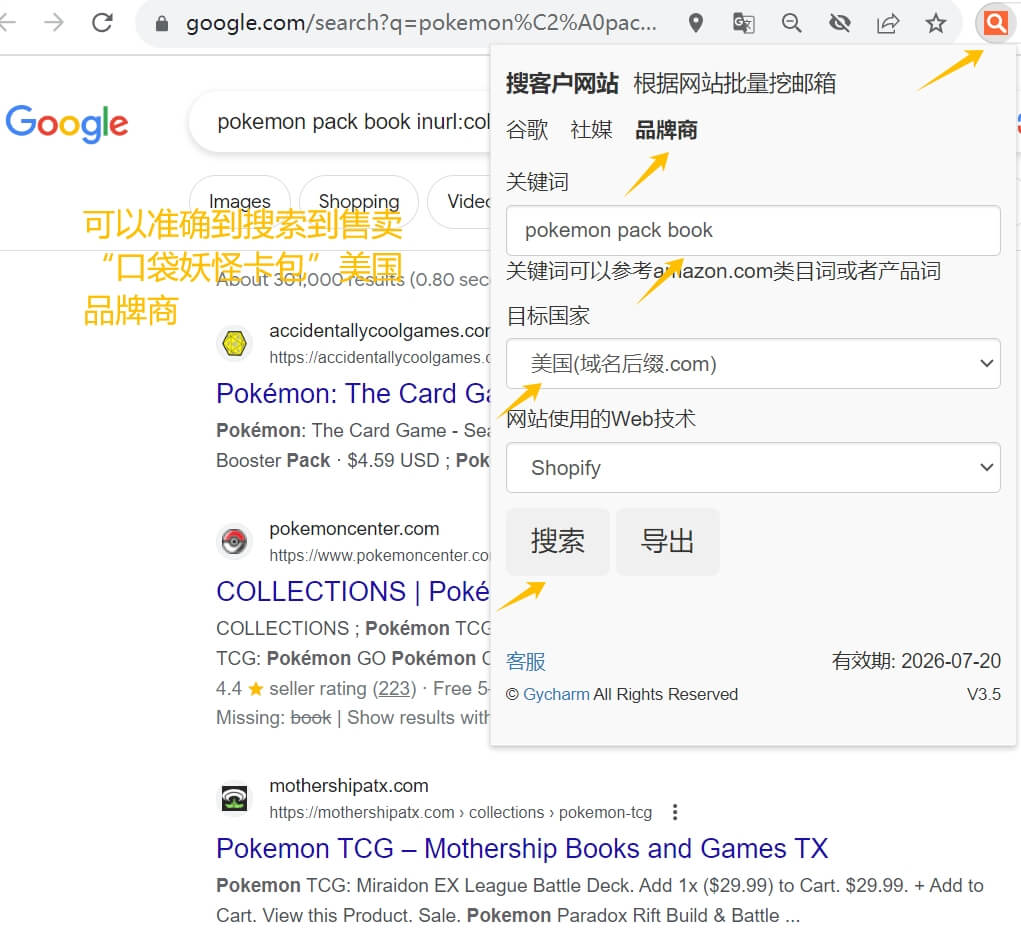This screenshot has height=934, width=1021.
Task: Open the three-dot menu for mothershipatx result
Action: click(675, 812)
